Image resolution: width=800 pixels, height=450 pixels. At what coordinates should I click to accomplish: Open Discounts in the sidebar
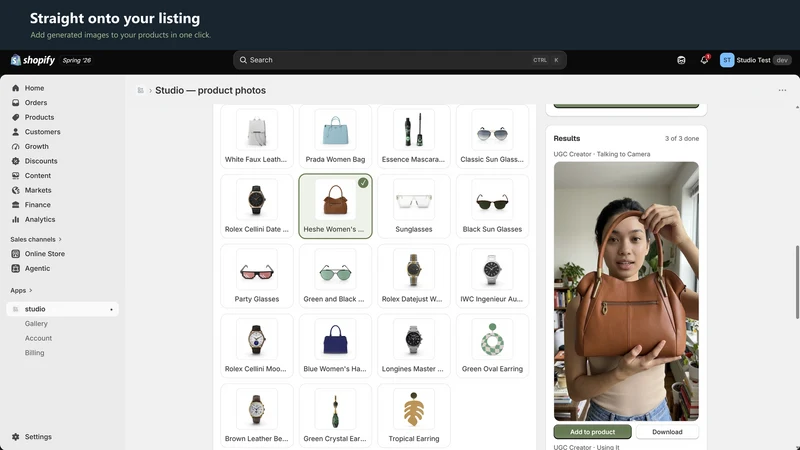[x=41, y=161]
